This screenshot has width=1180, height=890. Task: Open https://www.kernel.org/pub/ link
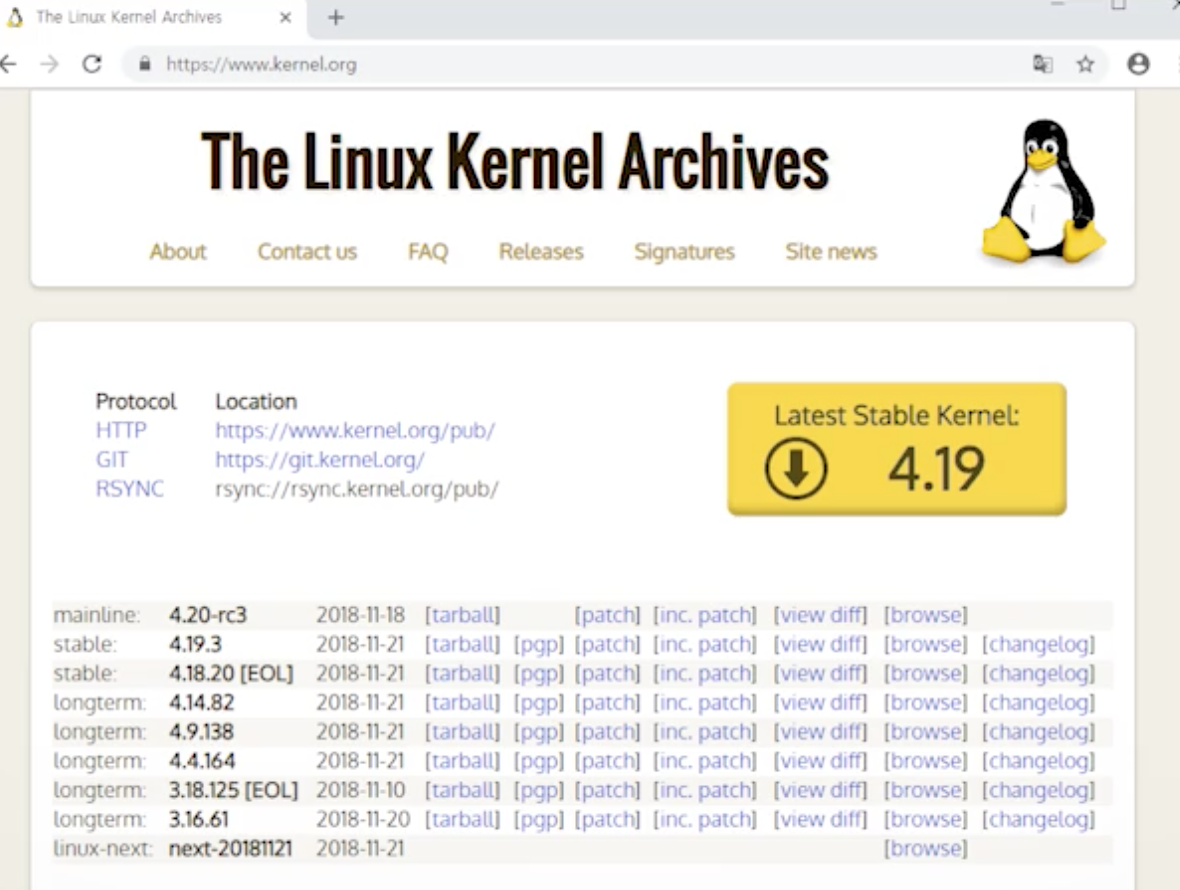pos(355,430)
